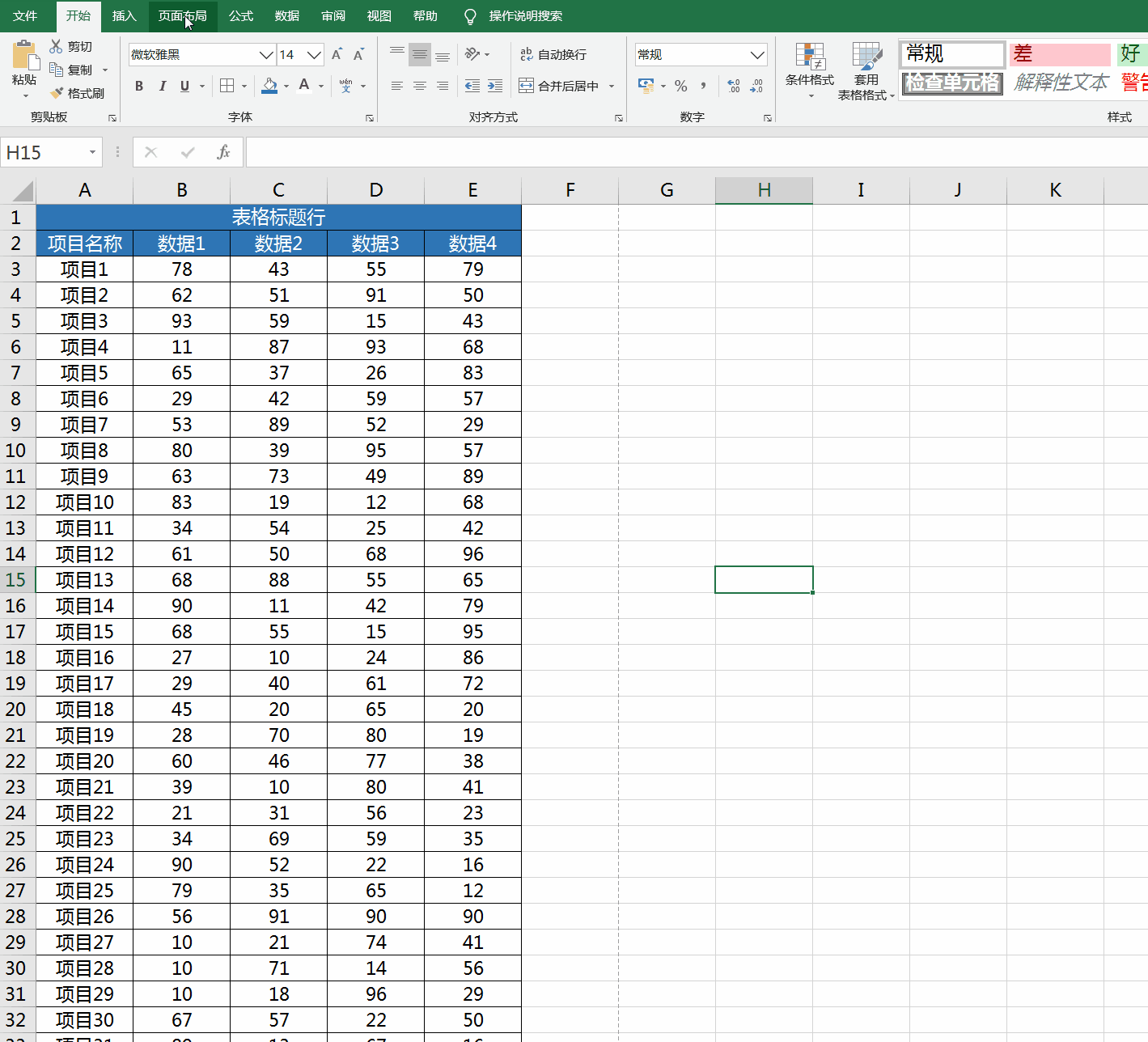Click the fill color paint bucket icon
The image size is (1148, 1042).
coord(270,86)
